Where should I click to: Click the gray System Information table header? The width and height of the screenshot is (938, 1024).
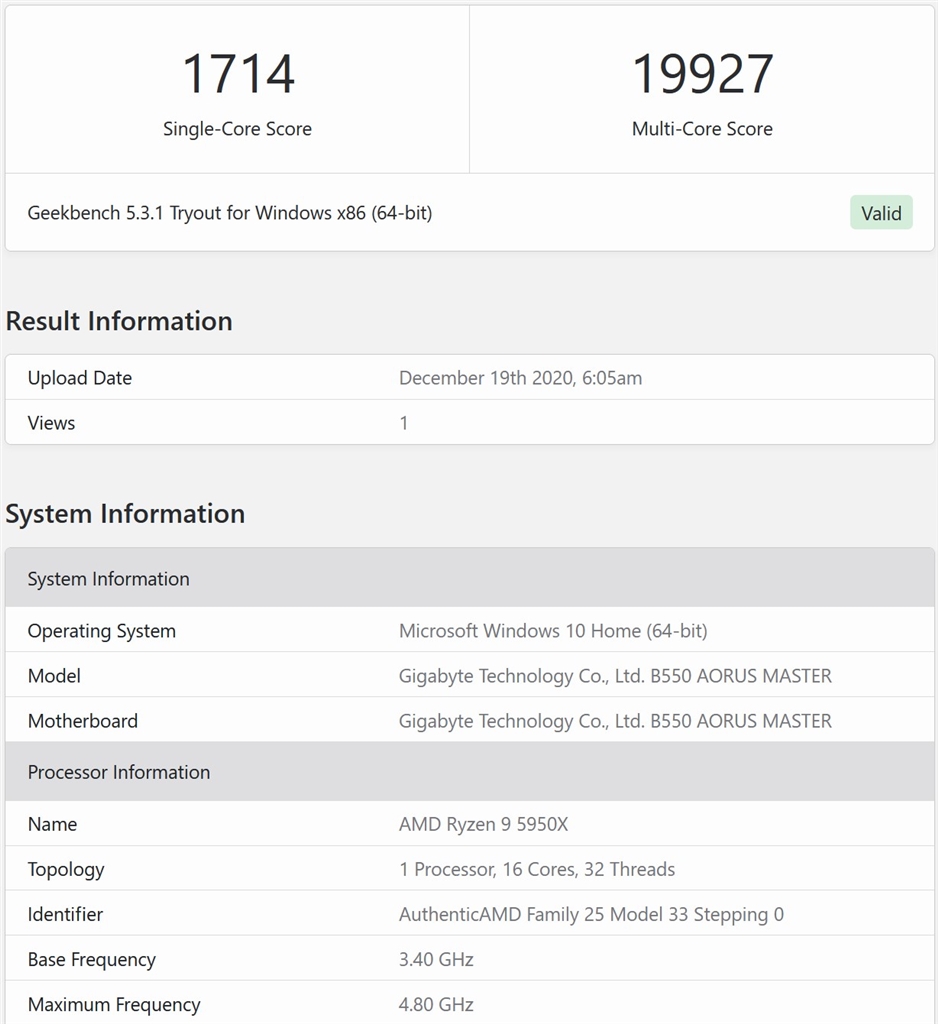tap(108, 579)
